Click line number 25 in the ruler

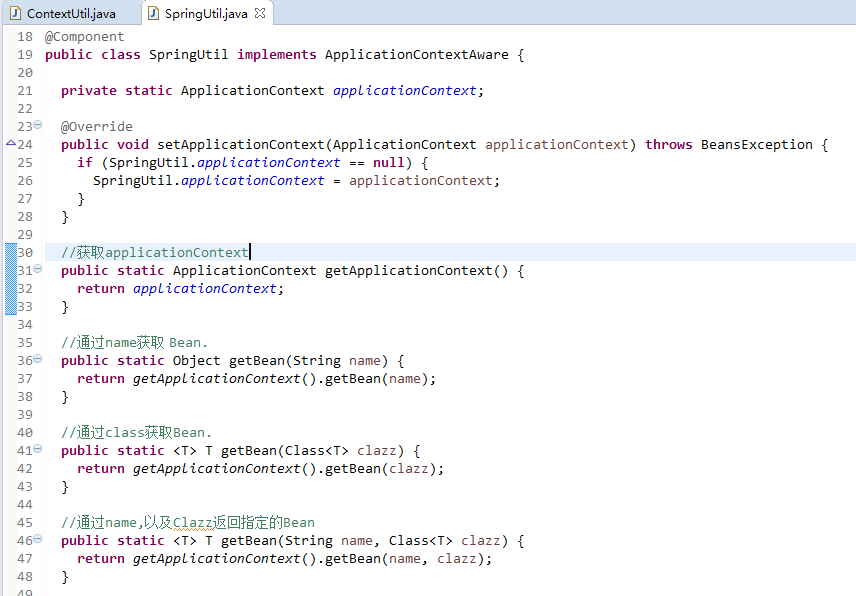click(24, 162)
